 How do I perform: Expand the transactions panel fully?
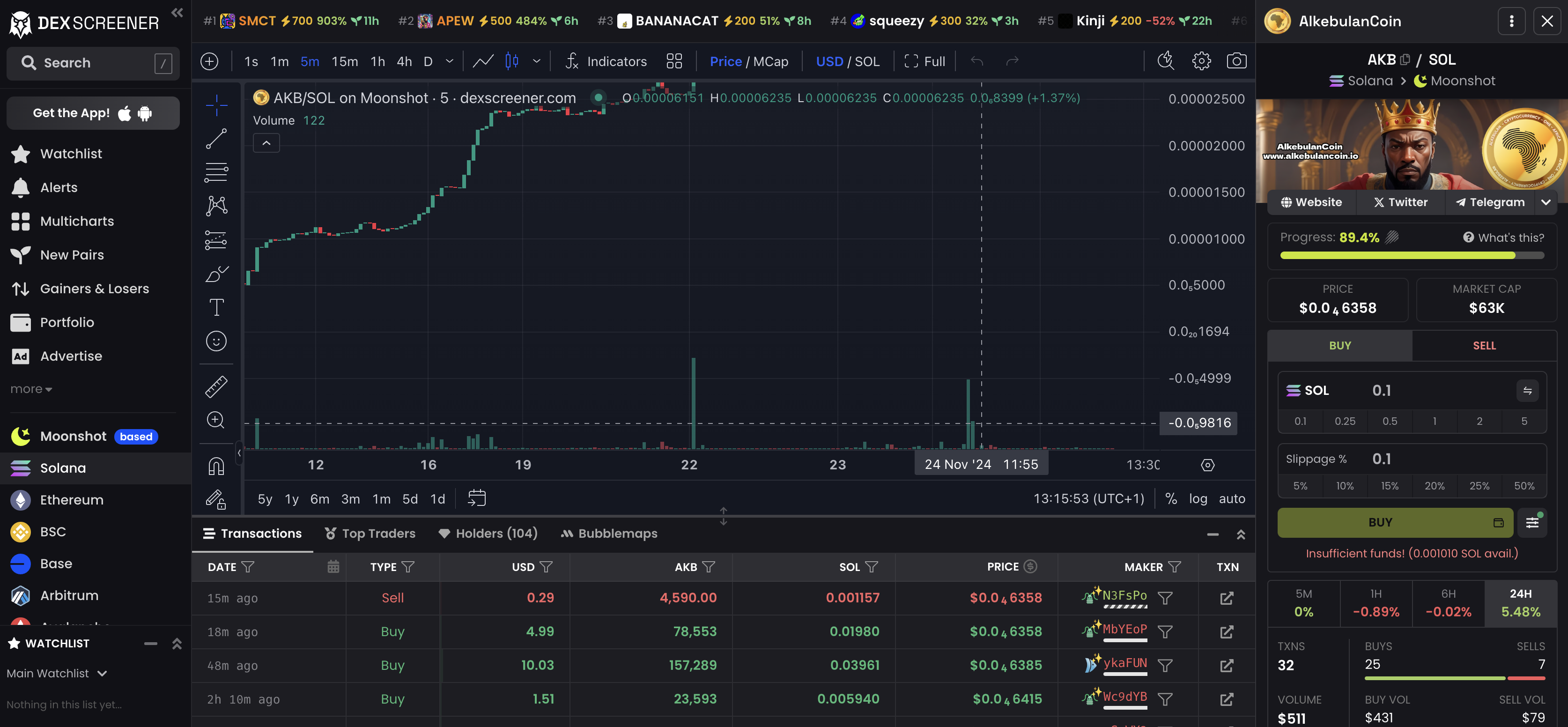click(x=1241, y=534)
